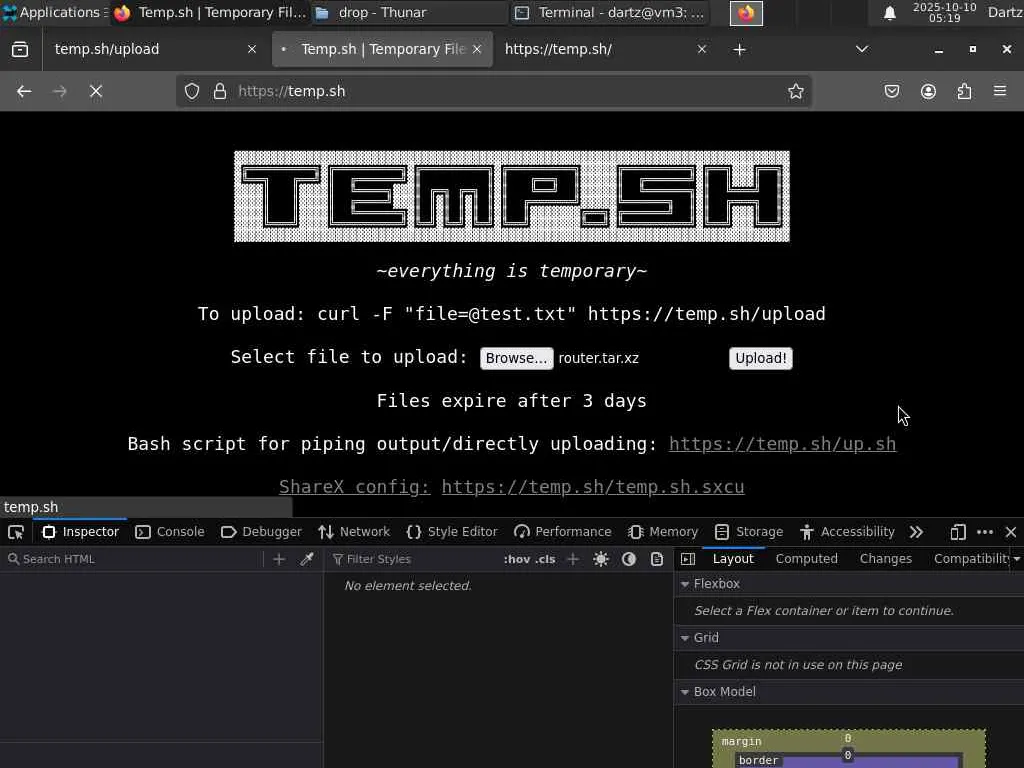The height and width of the screenshot is (768, 1024).
Task: Open the temp.sh/up.sh link
Action: (x=782, y=444)
